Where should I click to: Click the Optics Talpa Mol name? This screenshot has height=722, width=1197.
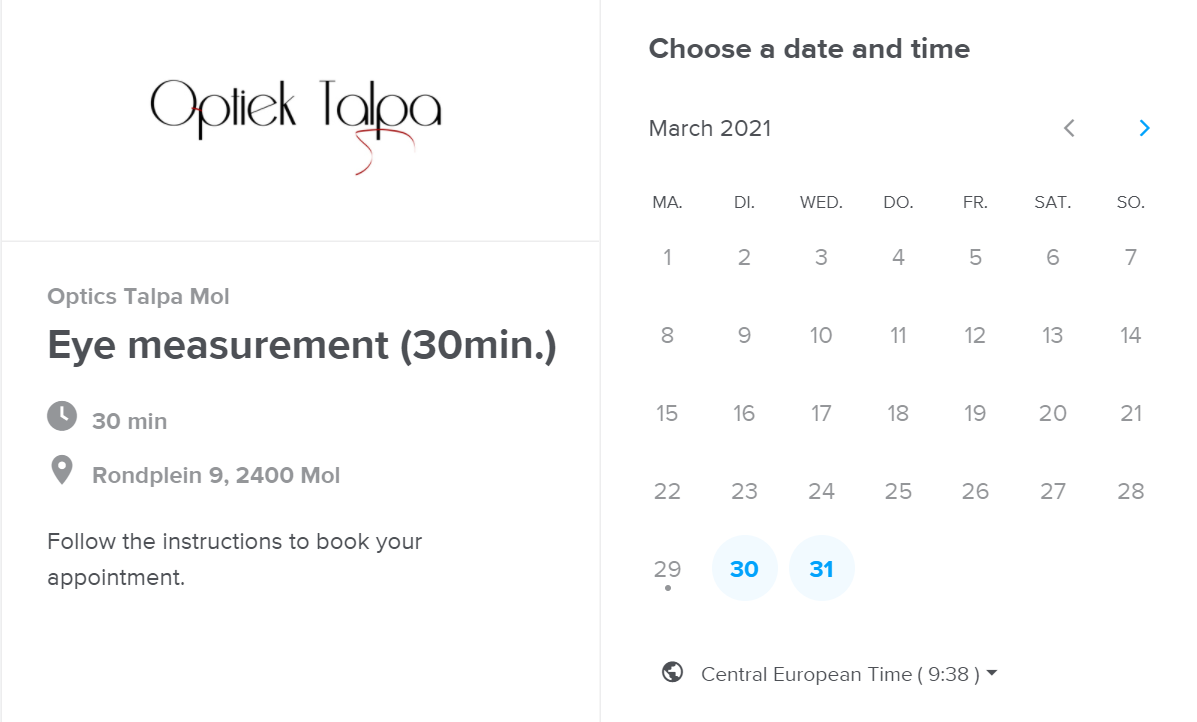point(138,296)
